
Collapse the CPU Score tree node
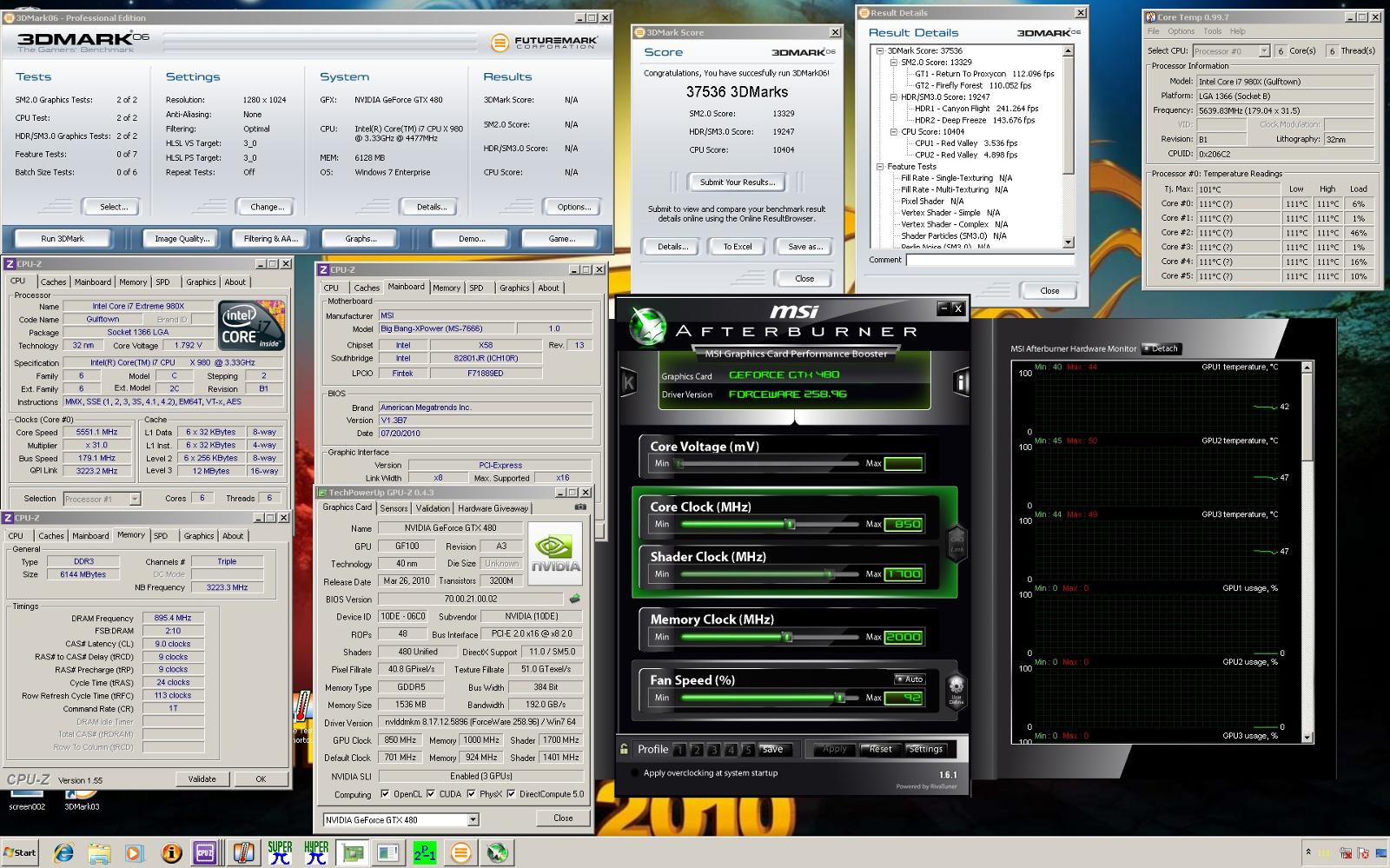pyautogui.click(x=893, y=132)
